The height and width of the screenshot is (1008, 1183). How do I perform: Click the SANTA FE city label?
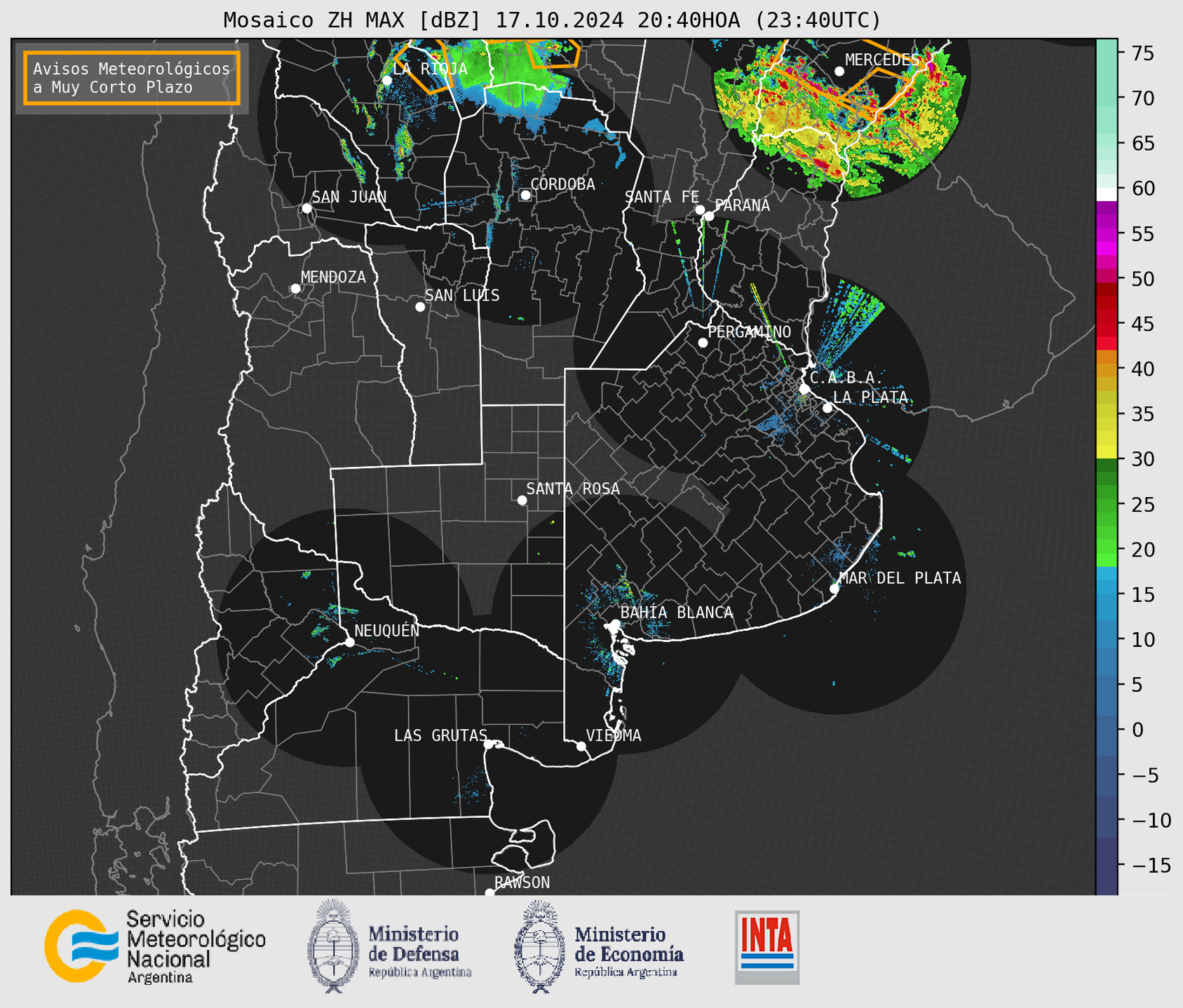662,197
